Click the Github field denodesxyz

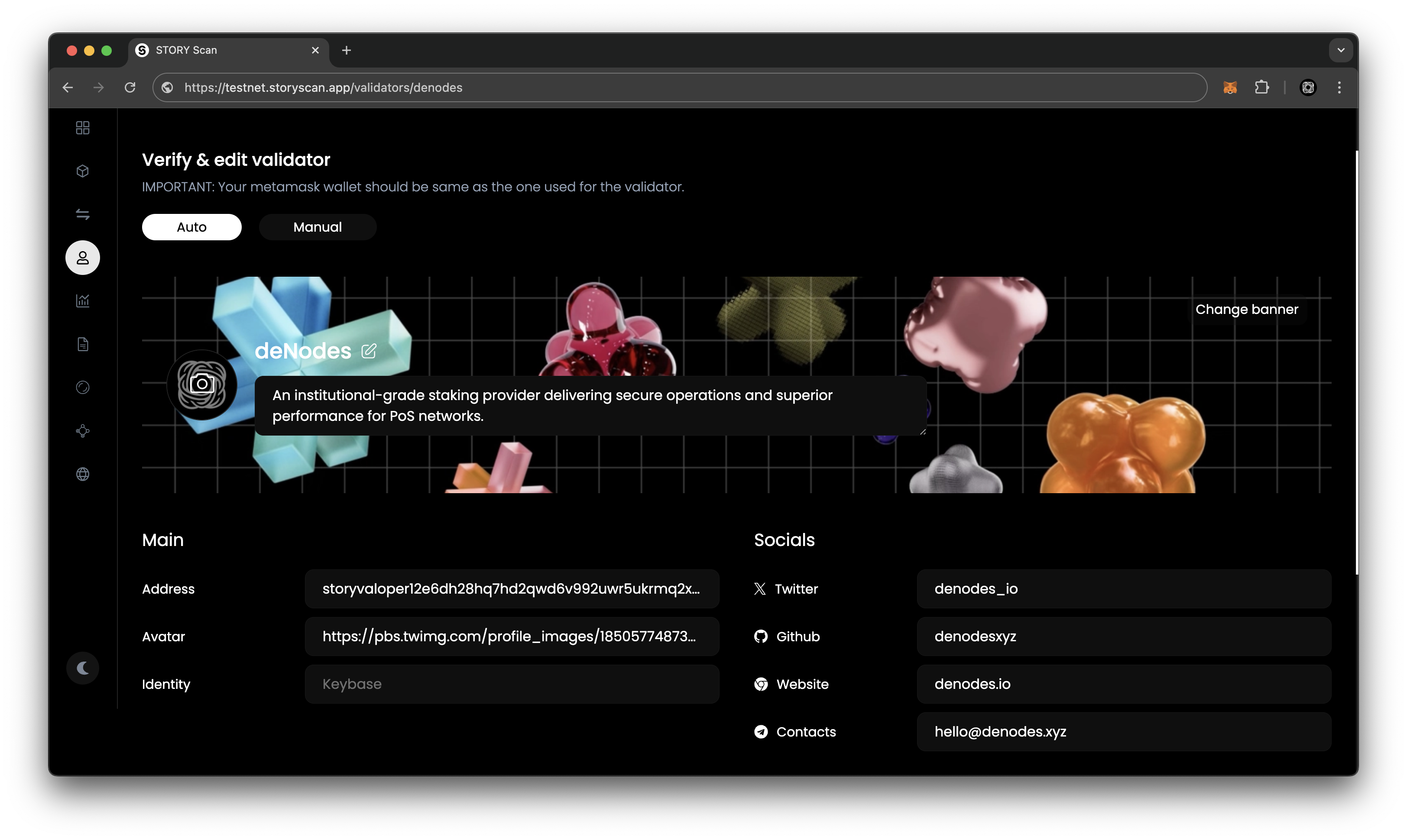(x=1124, y=636)
